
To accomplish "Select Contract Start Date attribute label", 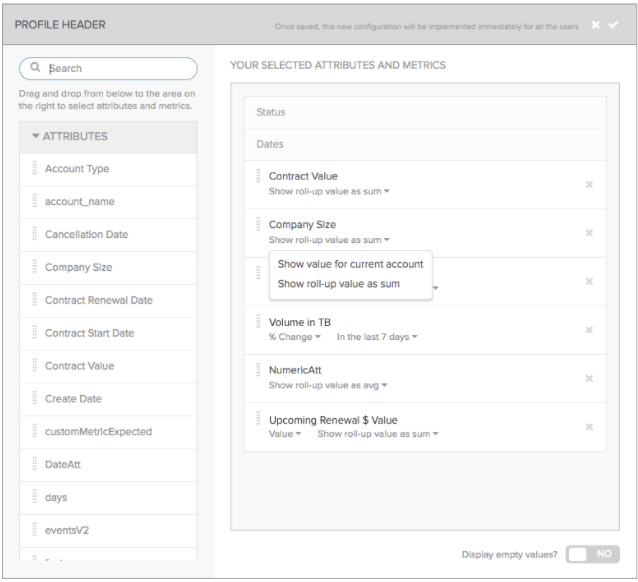I will (90, 333).
